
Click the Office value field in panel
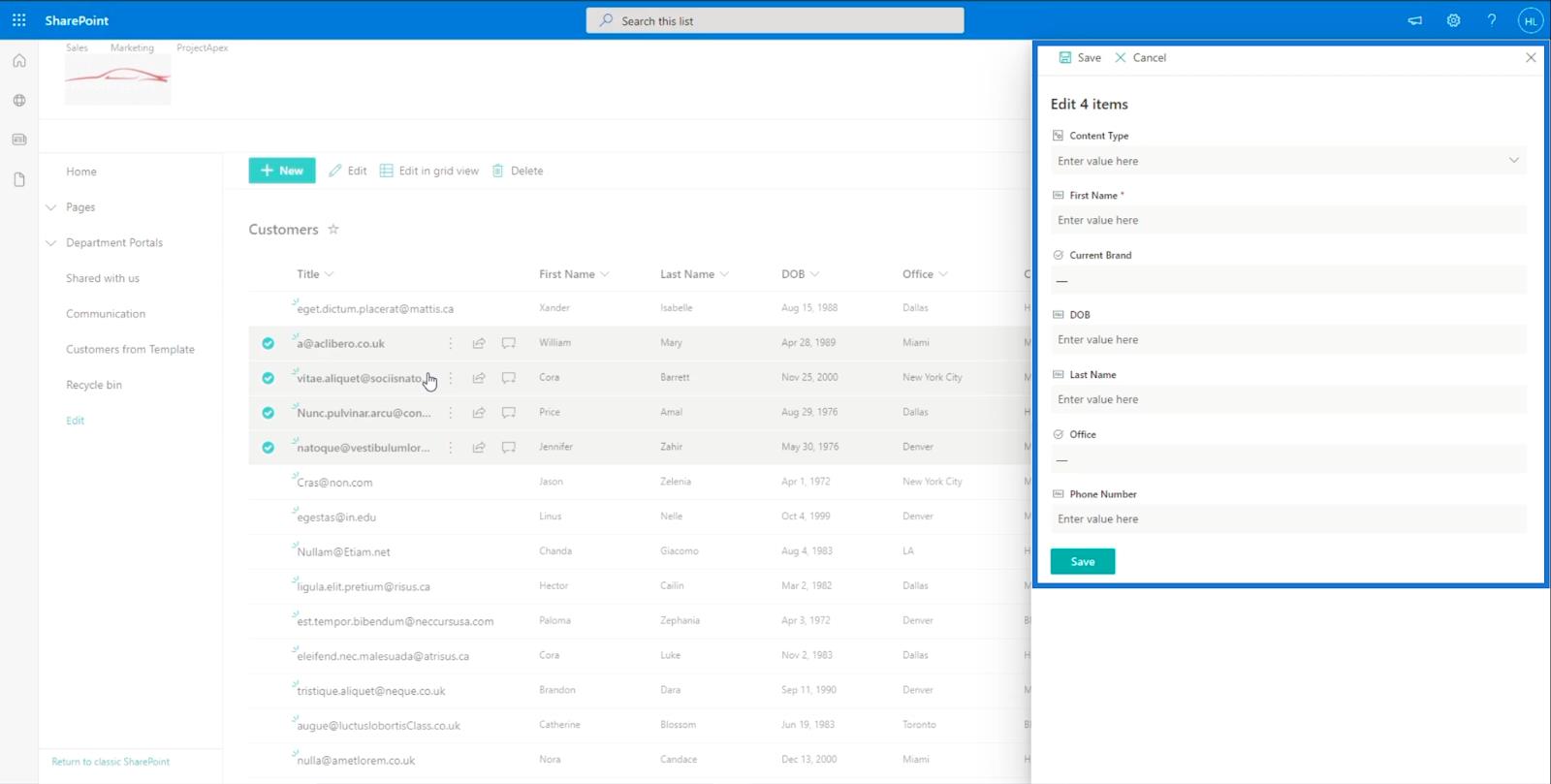point(1288,459)
